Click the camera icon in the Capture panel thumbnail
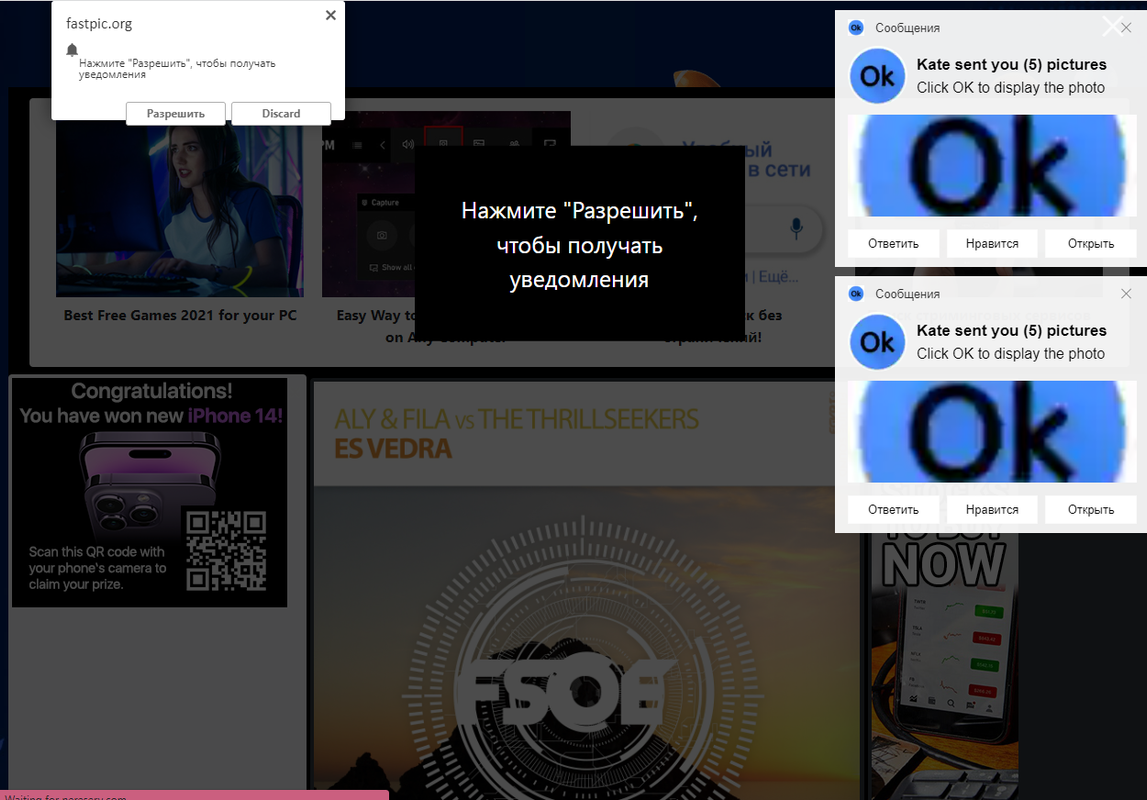 point(382,235)
